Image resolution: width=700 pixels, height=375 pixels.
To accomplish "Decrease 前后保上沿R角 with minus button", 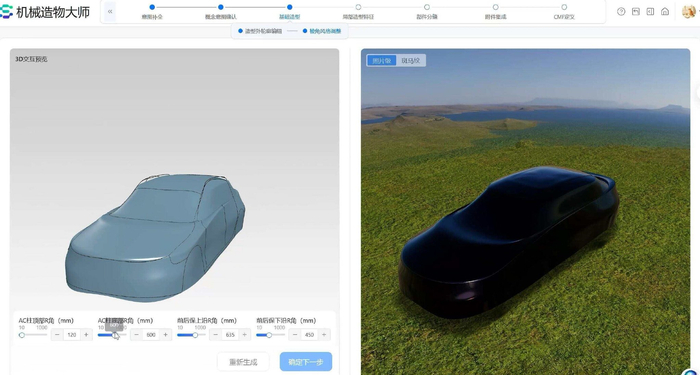I will click(x=216, y=334).
